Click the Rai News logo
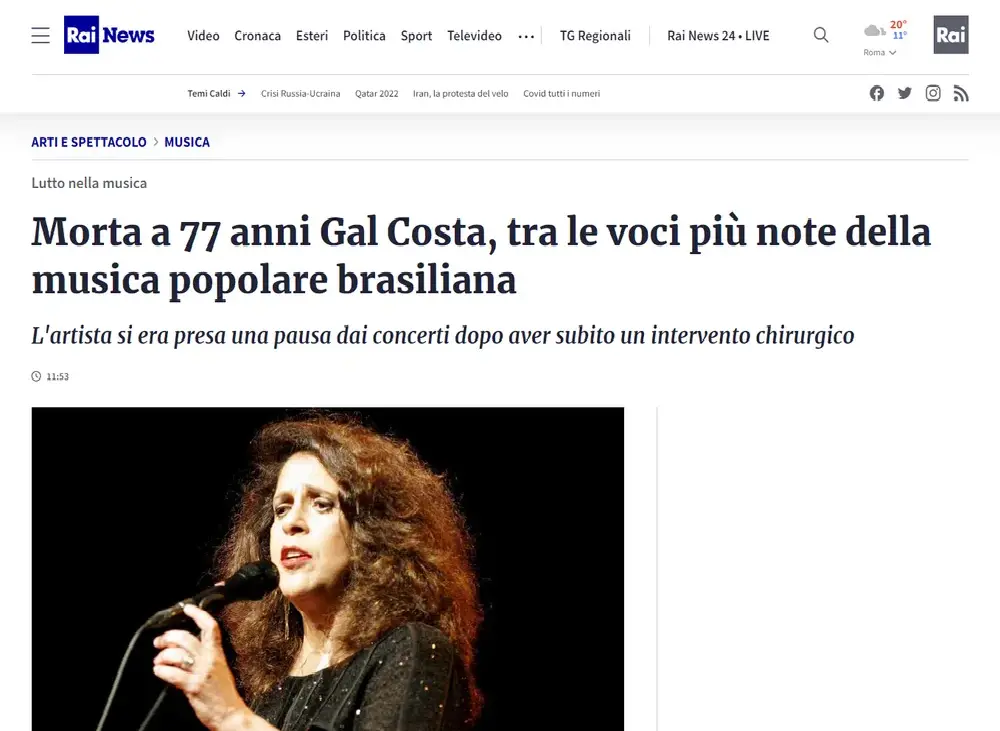 pos(109,34)
